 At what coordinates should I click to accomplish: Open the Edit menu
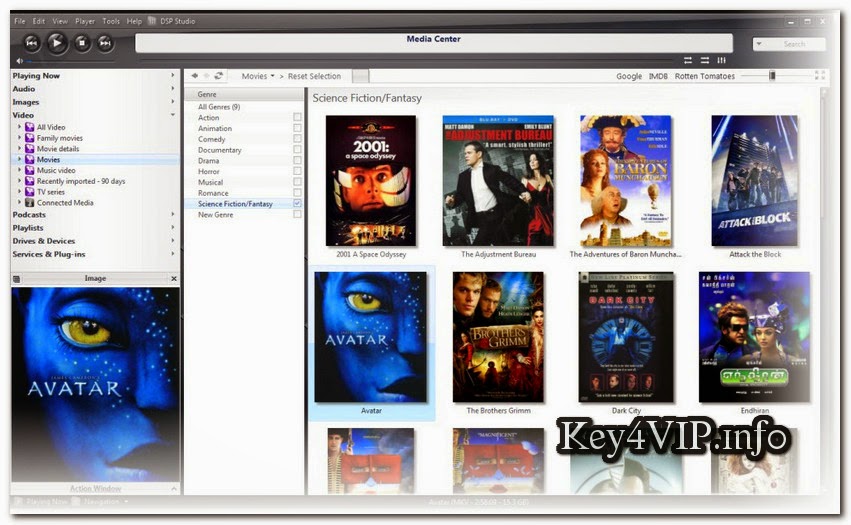click(39, 21)
